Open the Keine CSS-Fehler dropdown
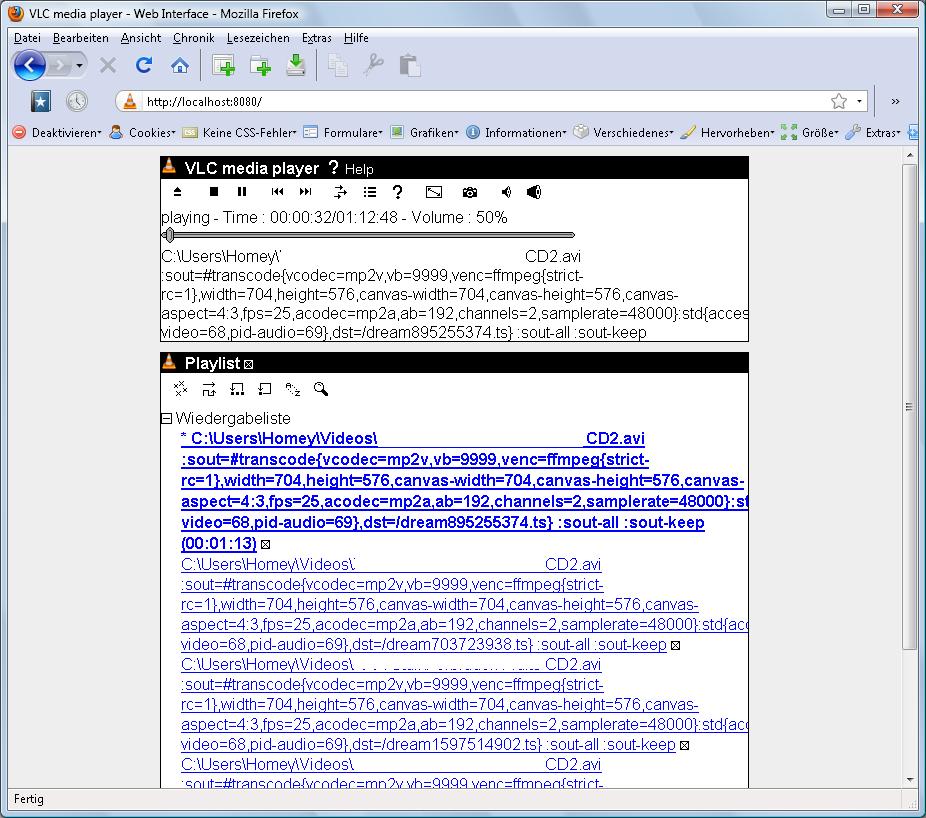Screen dimensions: 926x818 pos(240,133)
